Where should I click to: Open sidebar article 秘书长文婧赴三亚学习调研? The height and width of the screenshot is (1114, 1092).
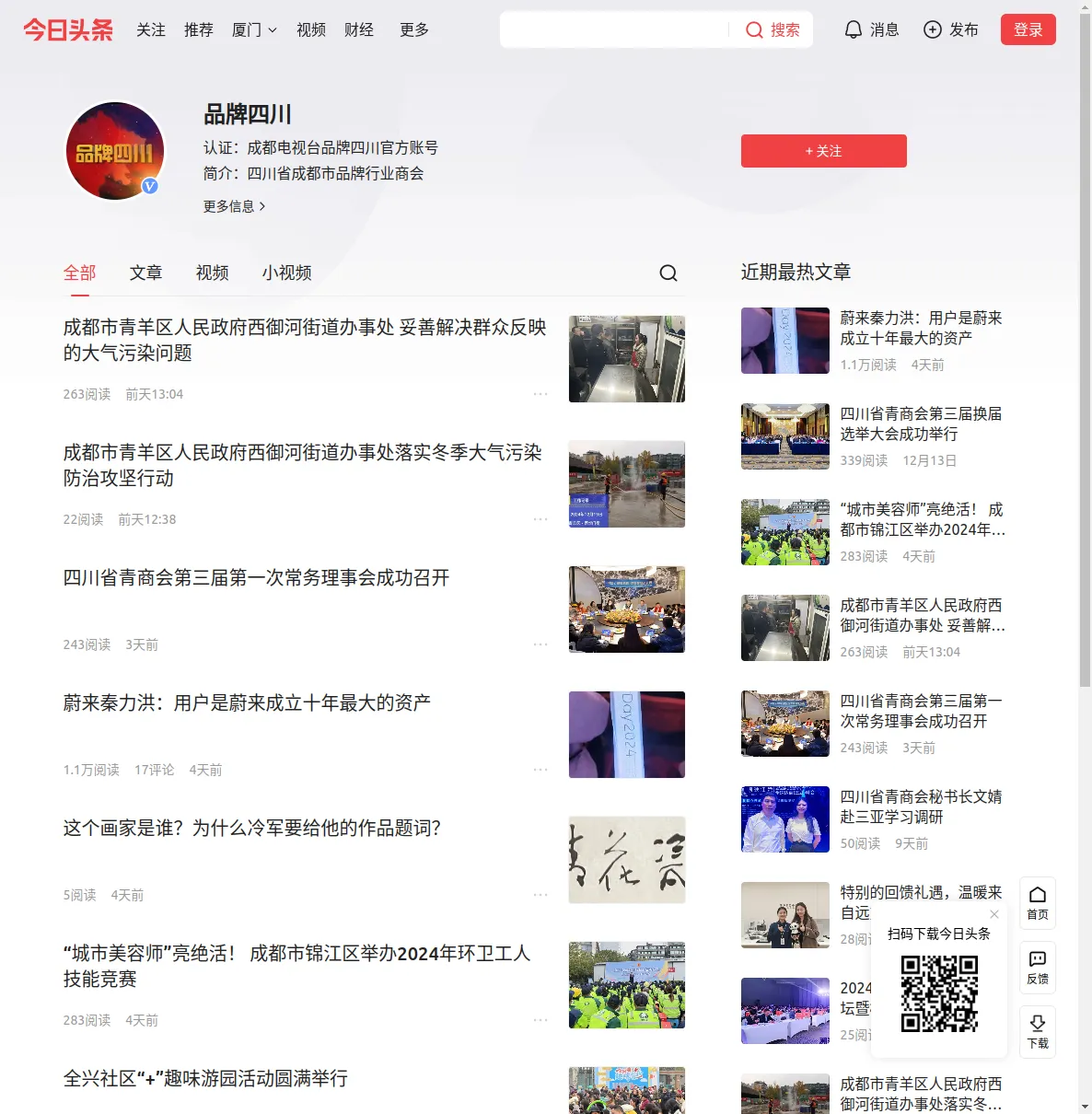[x=921, y=806]
